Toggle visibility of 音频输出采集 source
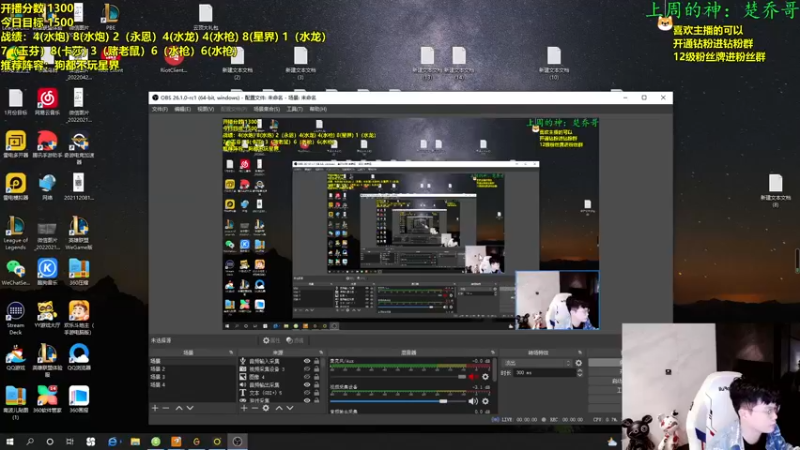Screen dimensions: 800x450 (307, 385)
